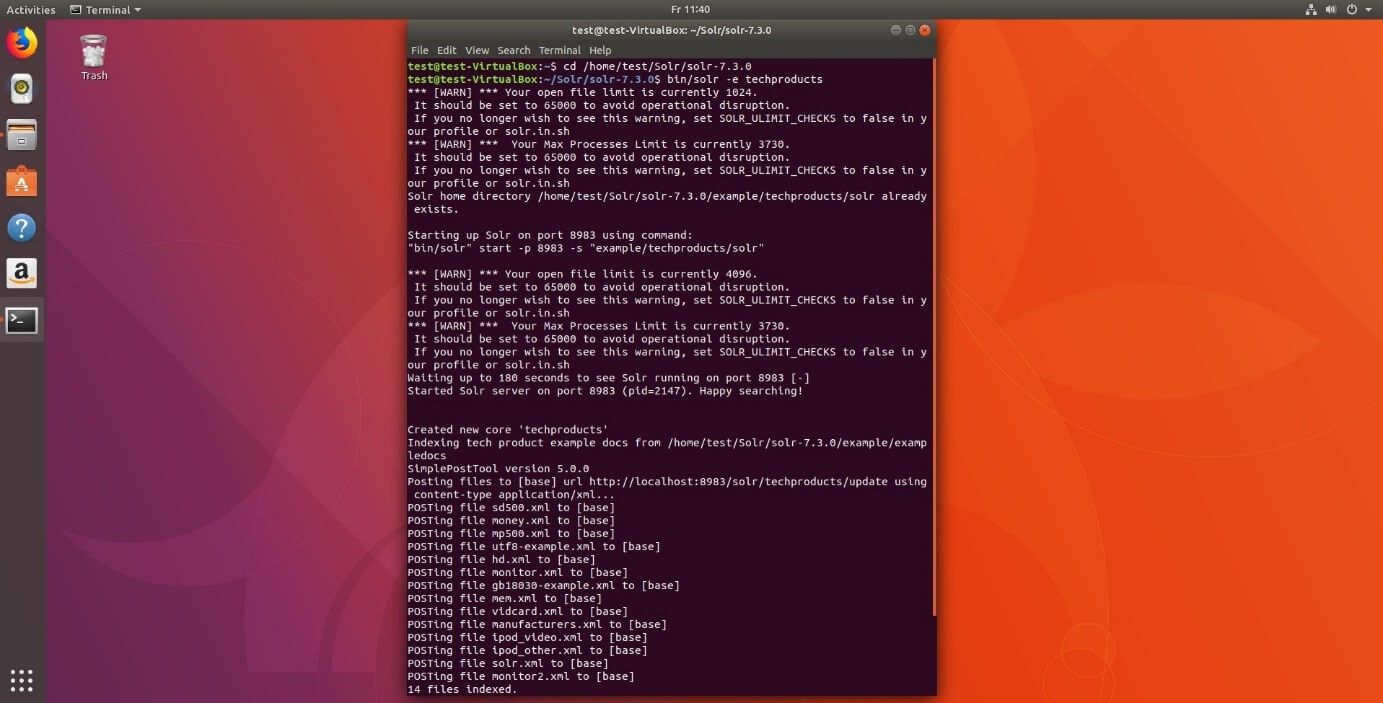The image size is (1383, 703).
Task: Click 'POSTing file gb18030-example.xml' line
Action: click(543, 586)
